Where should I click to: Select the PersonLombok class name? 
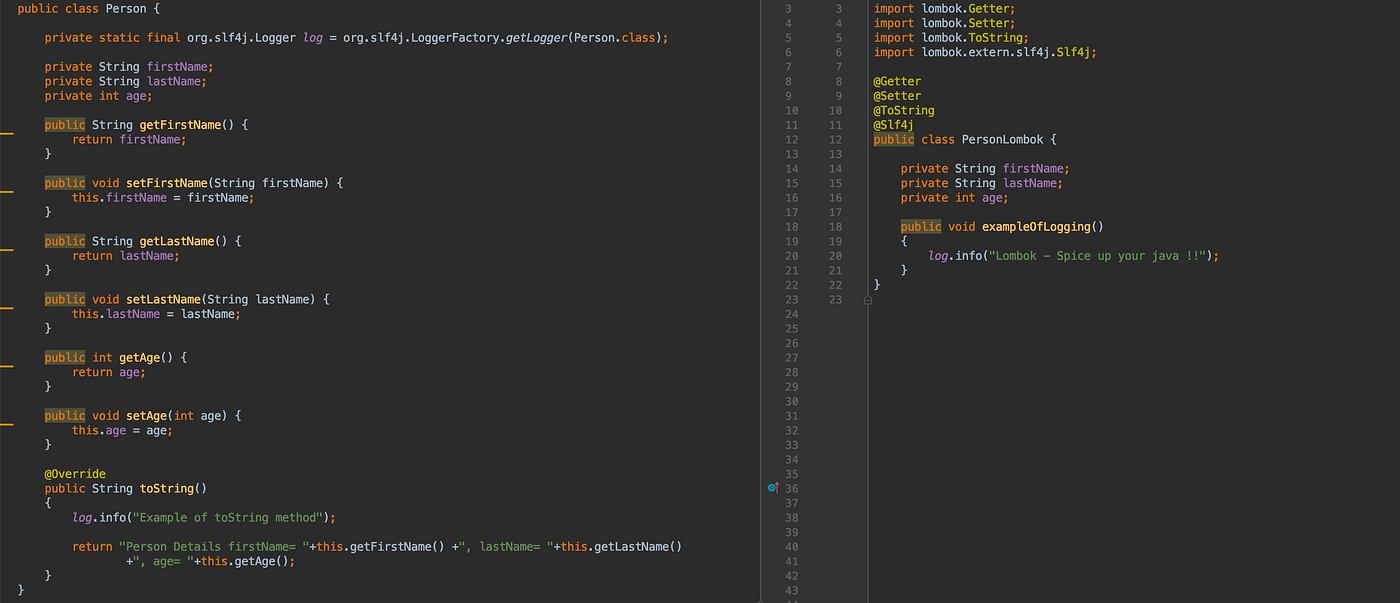click(1002, 139)
